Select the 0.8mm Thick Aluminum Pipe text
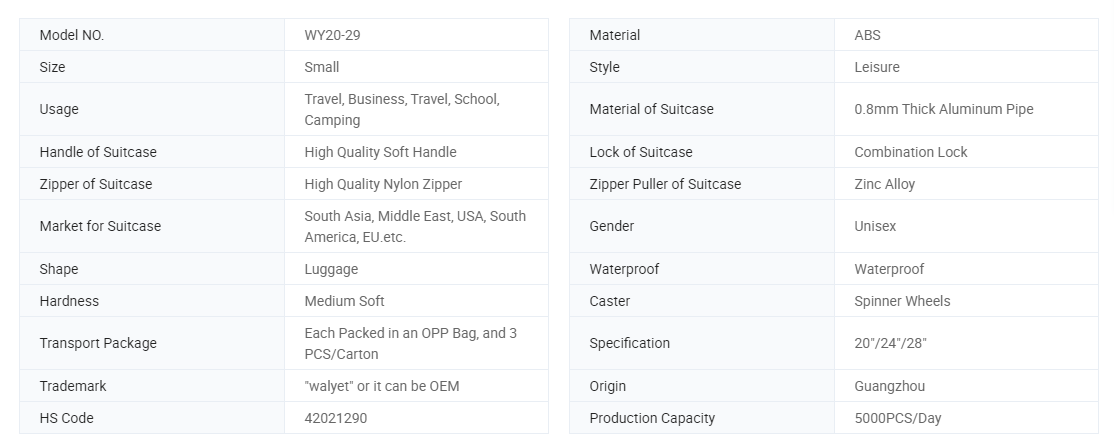This screenshot has height=445, width=1114. coord(943,109)
